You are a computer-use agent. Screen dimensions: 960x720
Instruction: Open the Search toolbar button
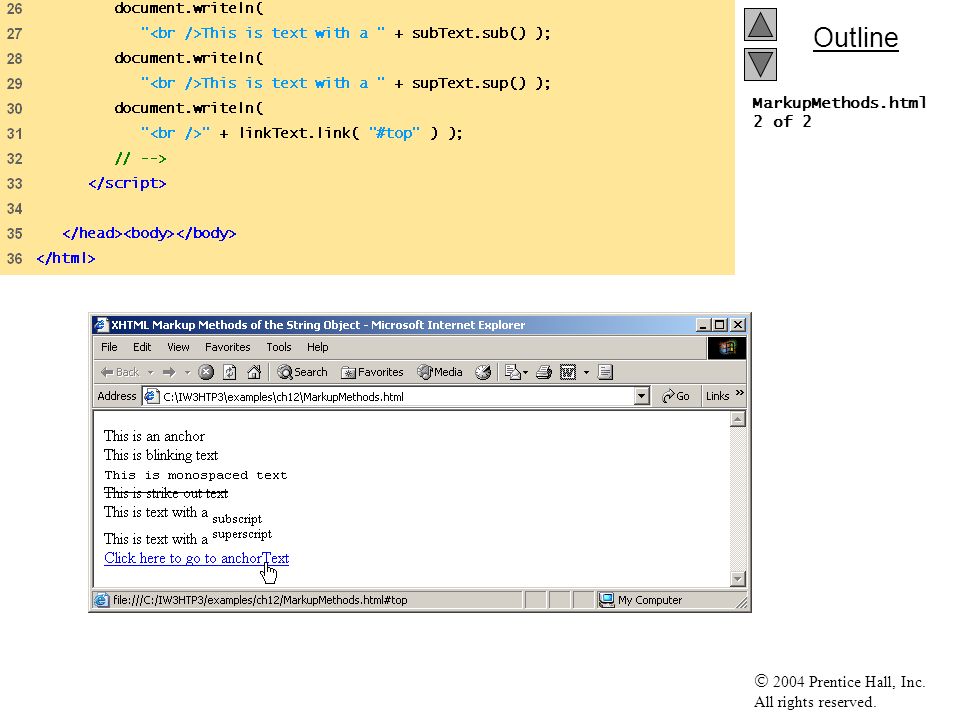click(x=302, y=372)
